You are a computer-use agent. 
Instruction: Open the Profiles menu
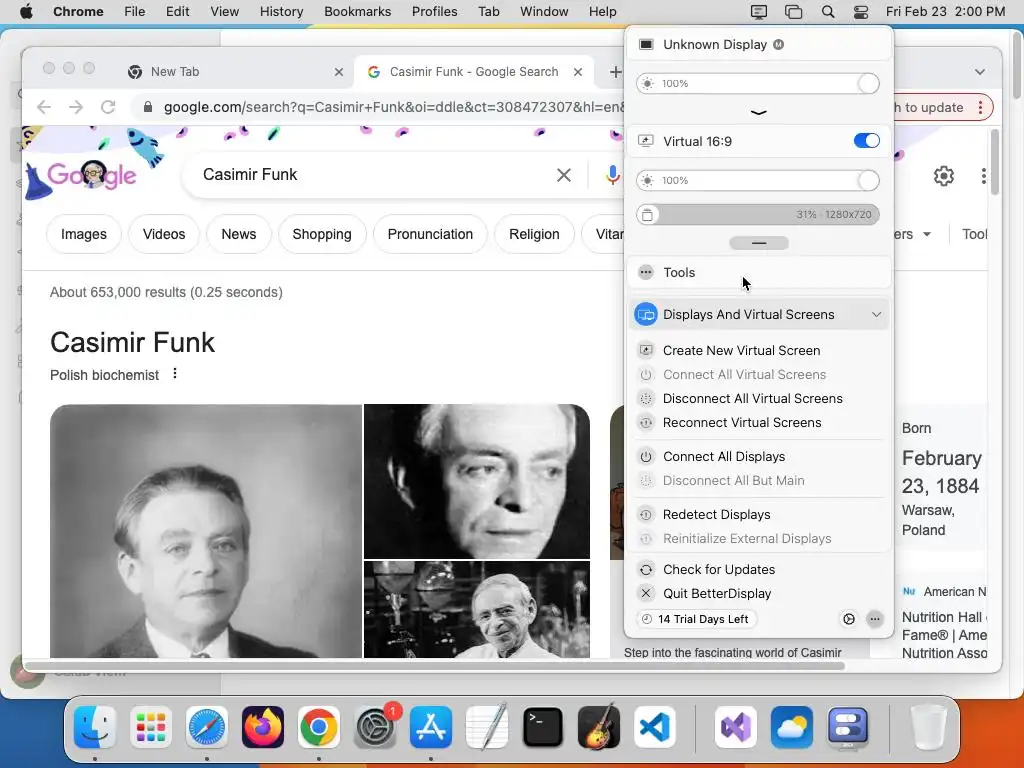434,12
